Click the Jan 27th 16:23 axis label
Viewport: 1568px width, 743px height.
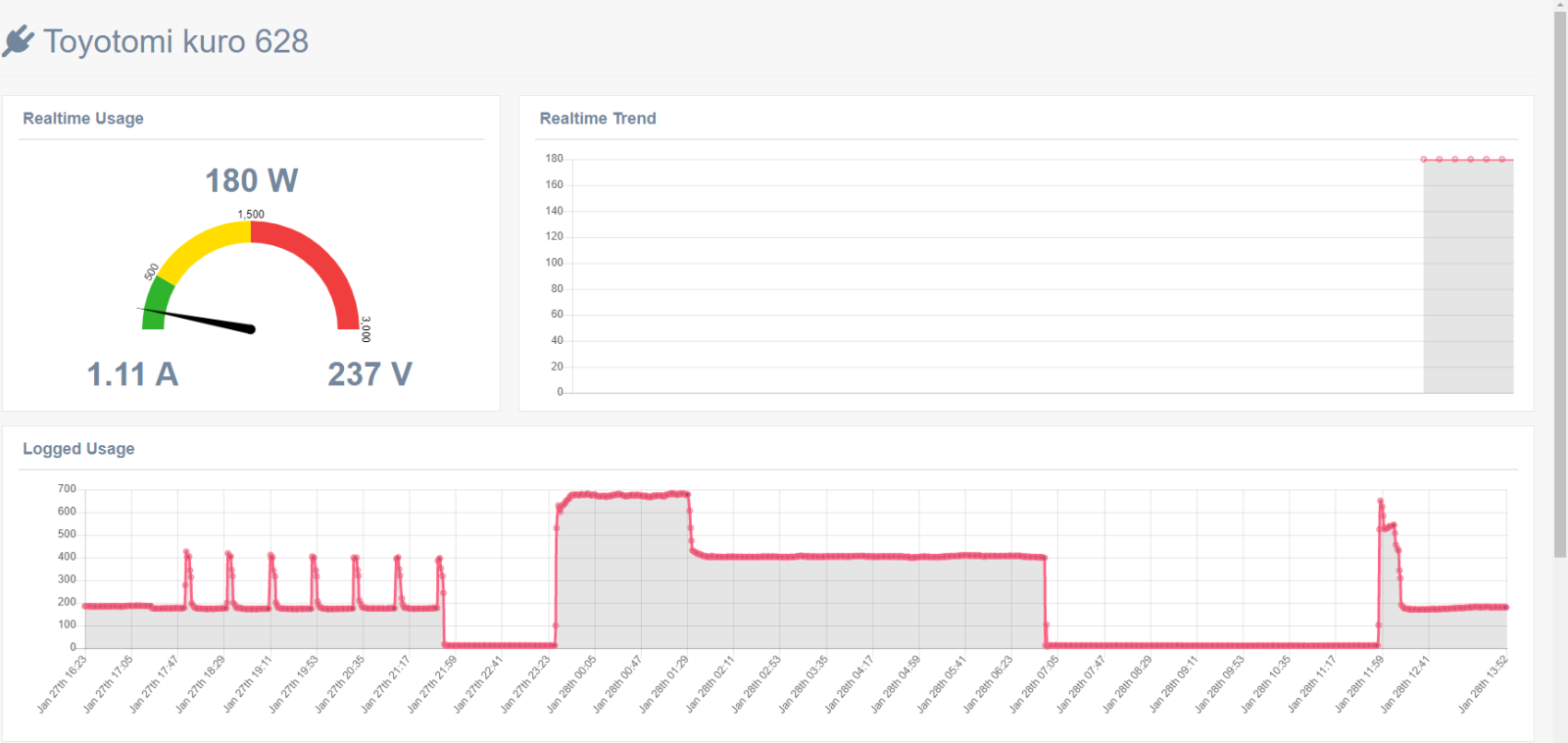[62, 683]
